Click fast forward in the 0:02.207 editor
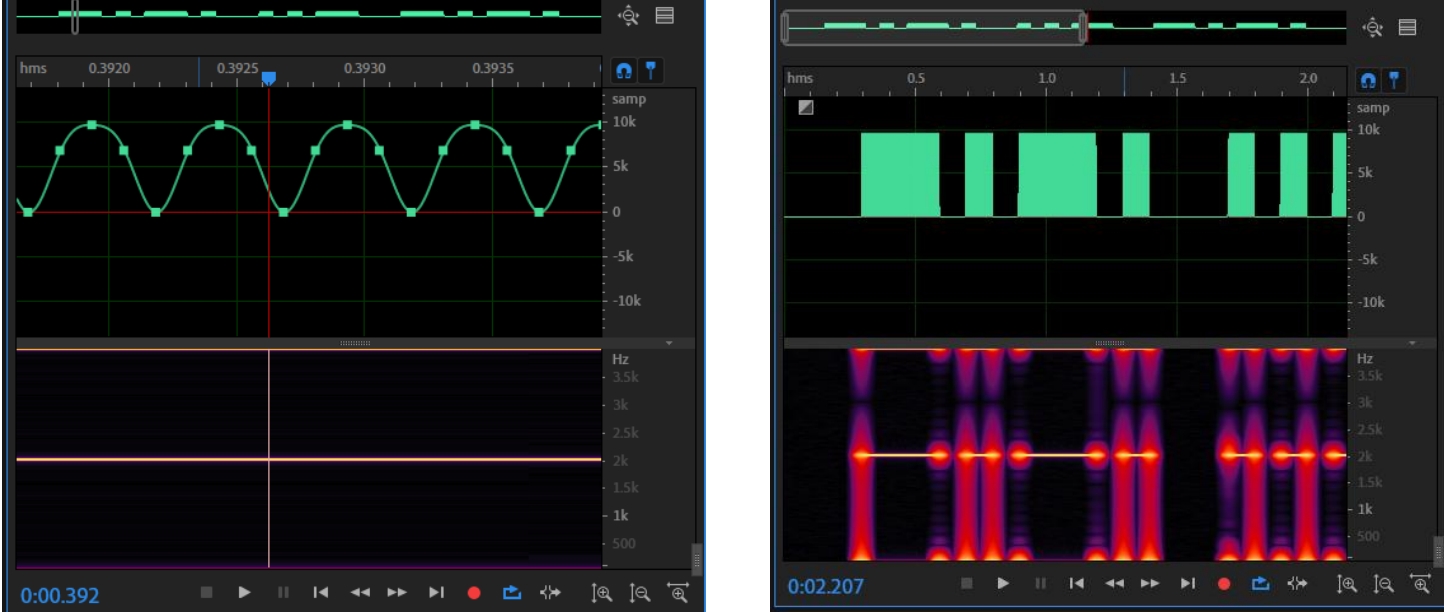This screenshot has height=612, width=1444. 1150,584
